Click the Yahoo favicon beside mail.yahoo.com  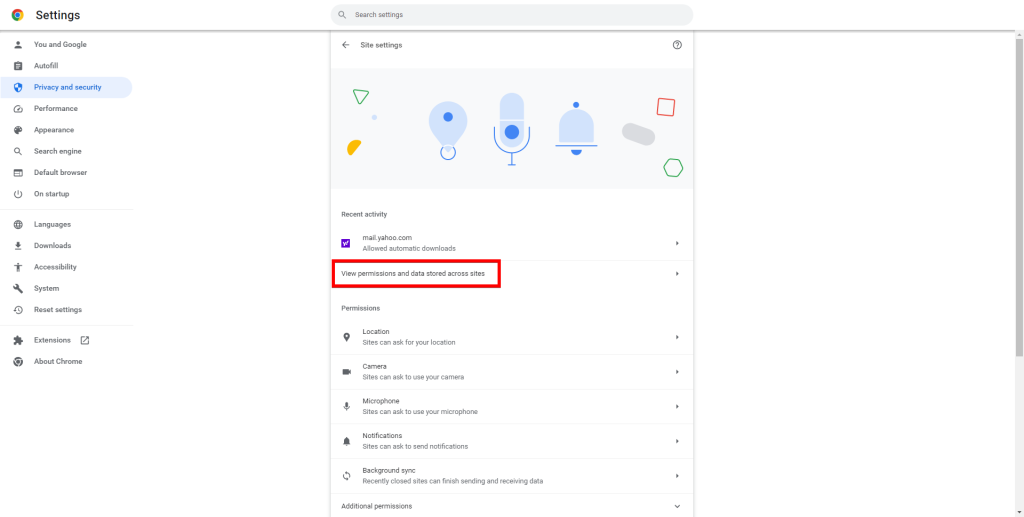tap(346, 243)
